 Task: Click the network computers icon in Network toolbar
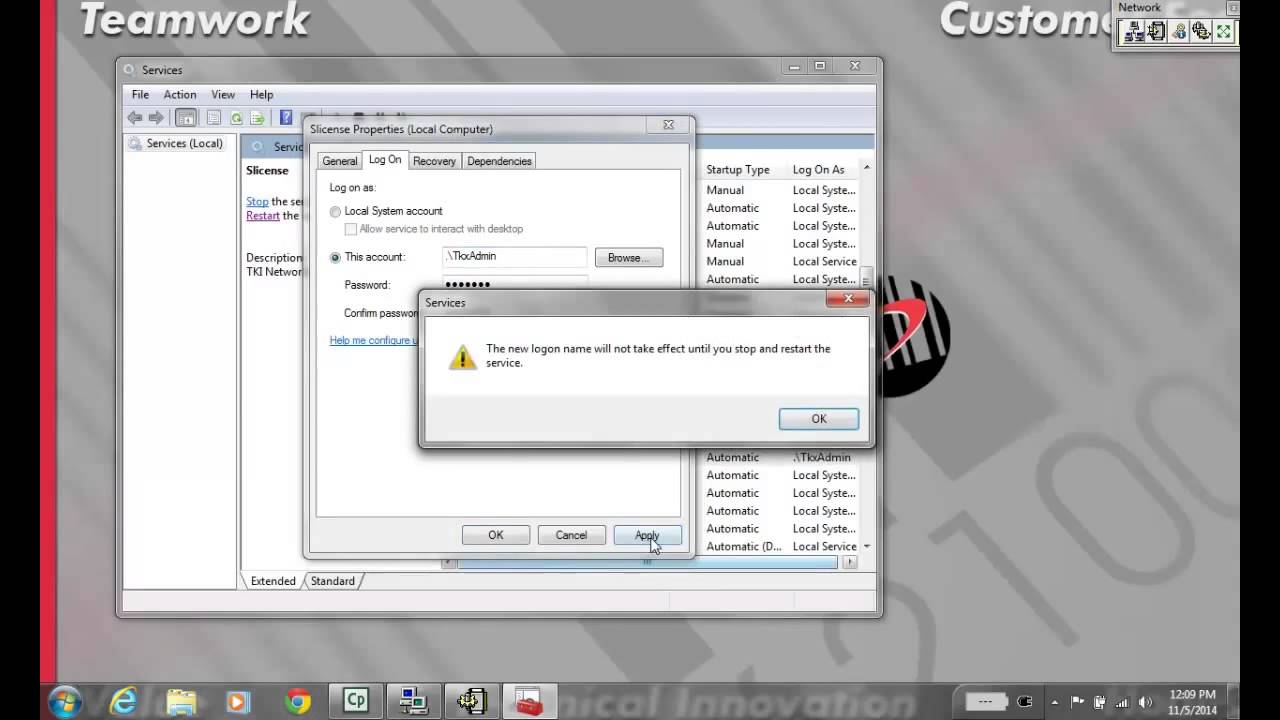click(x=1133, y=32)
